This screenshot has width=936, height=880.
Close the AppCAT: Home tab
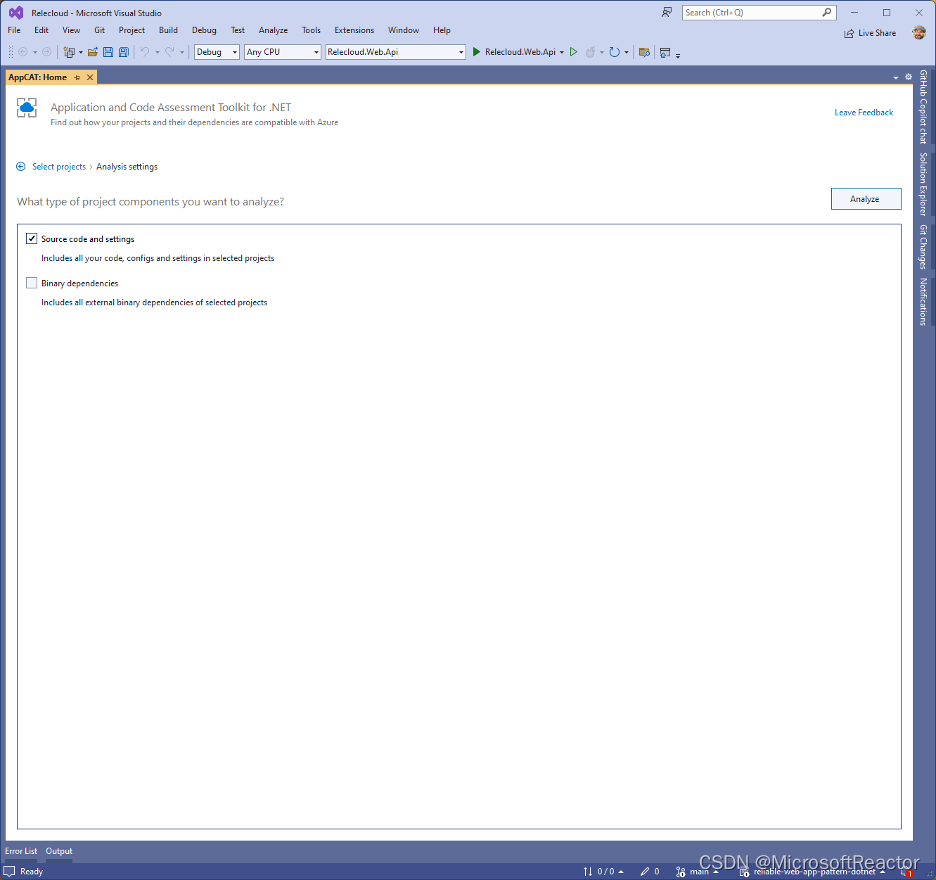tap(90, 77)
